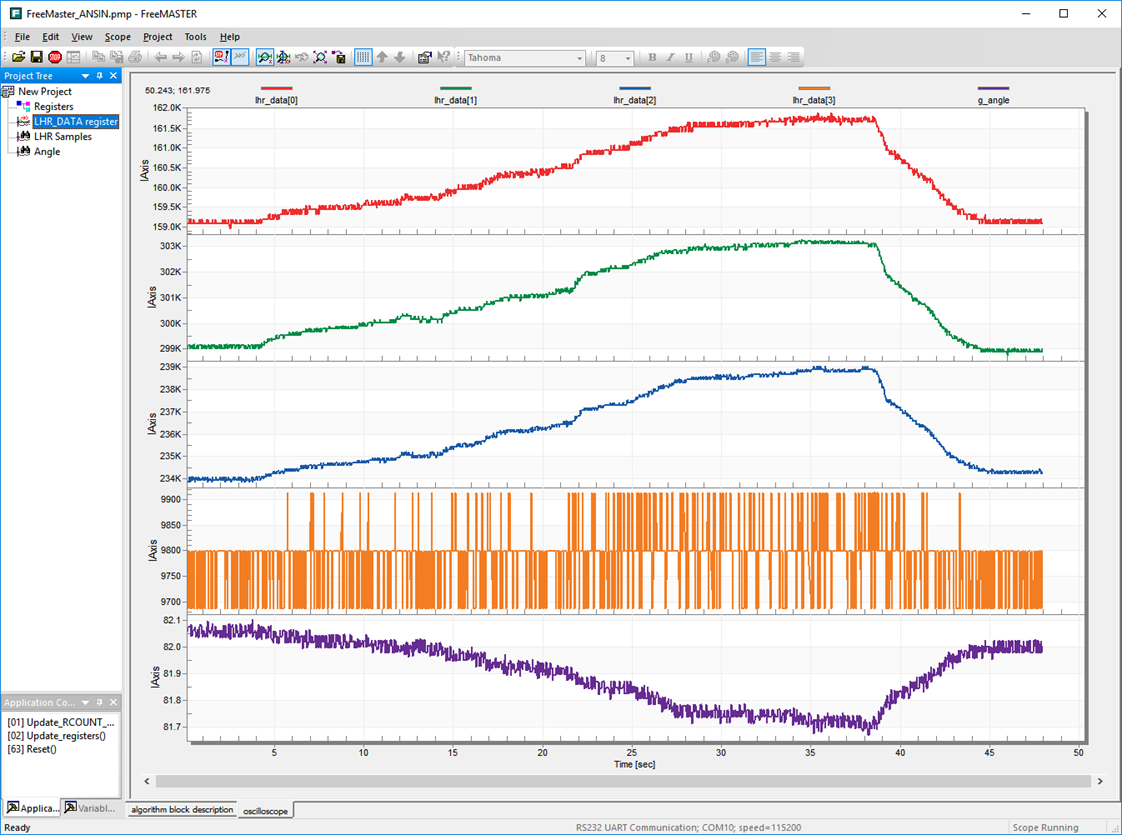Screen dimensions: 1122x835
Task: Click the move down arrow icon
Action: (x=400, y=57)
